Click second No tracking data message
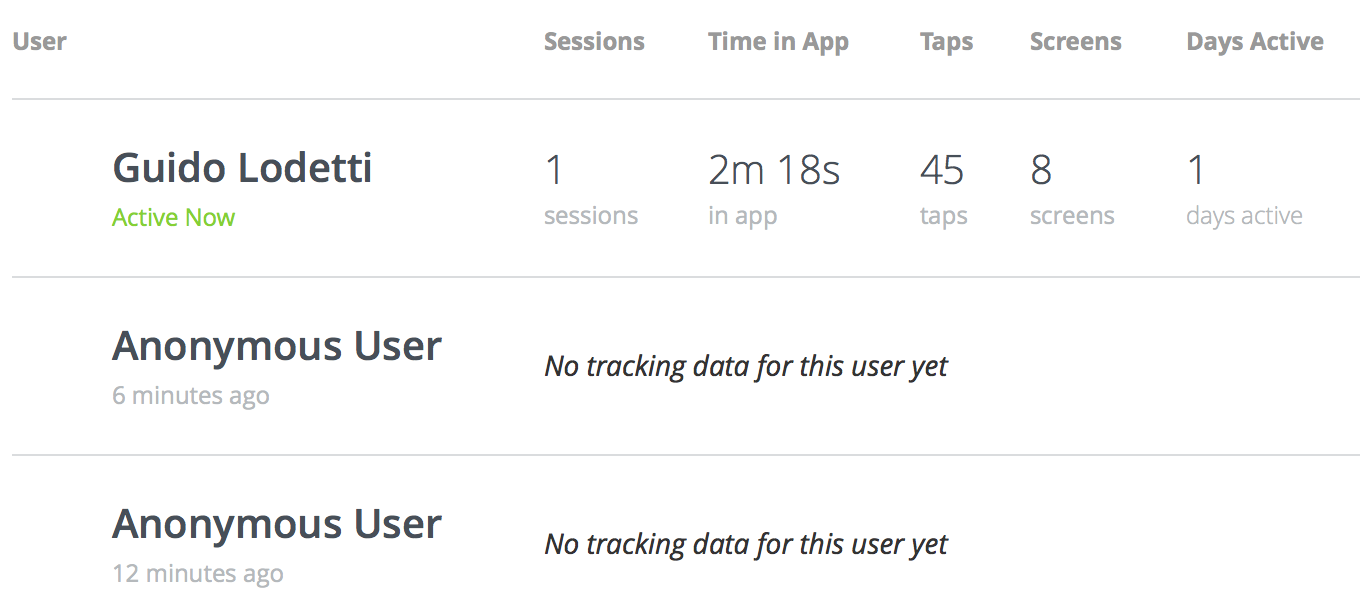1360x614 pixels. (x=745, y=545)
